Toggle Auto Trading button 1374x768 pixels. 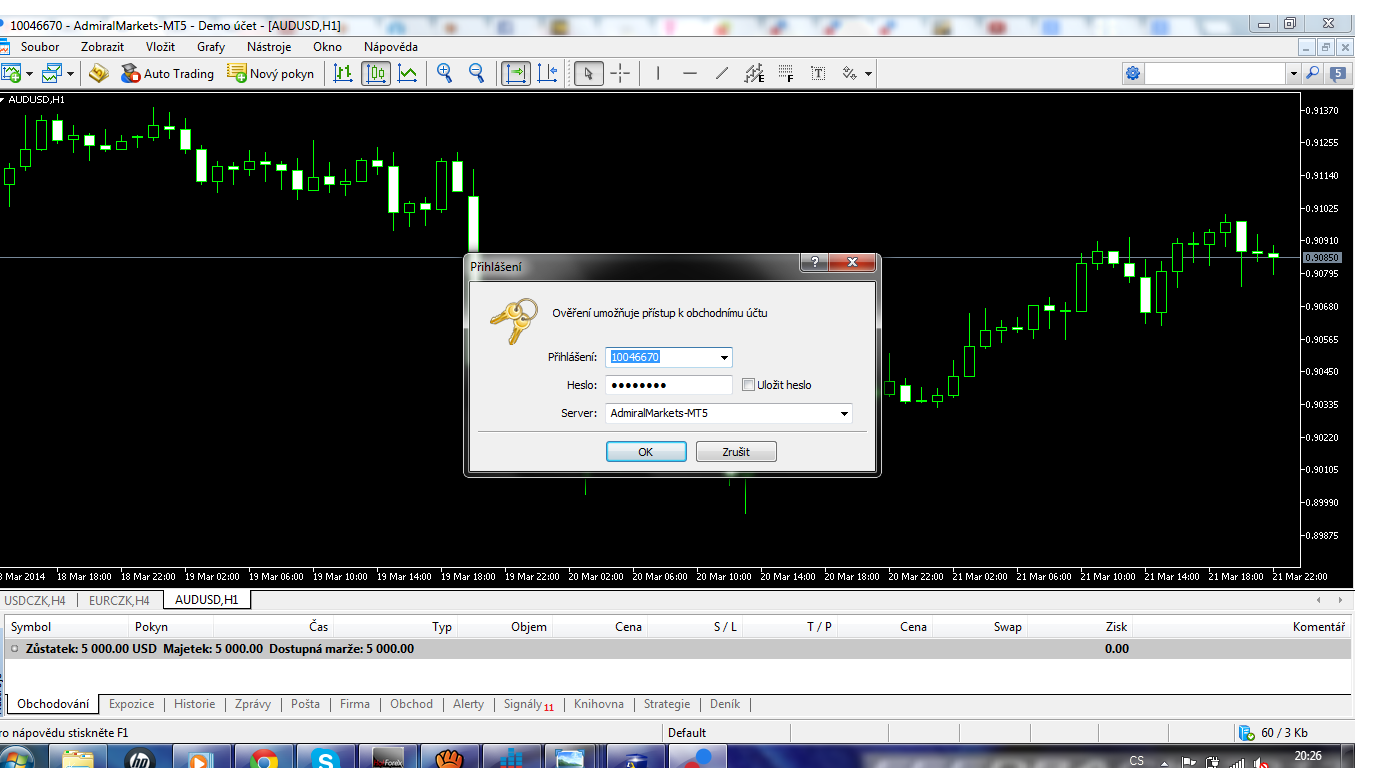(x=167, y=73)
